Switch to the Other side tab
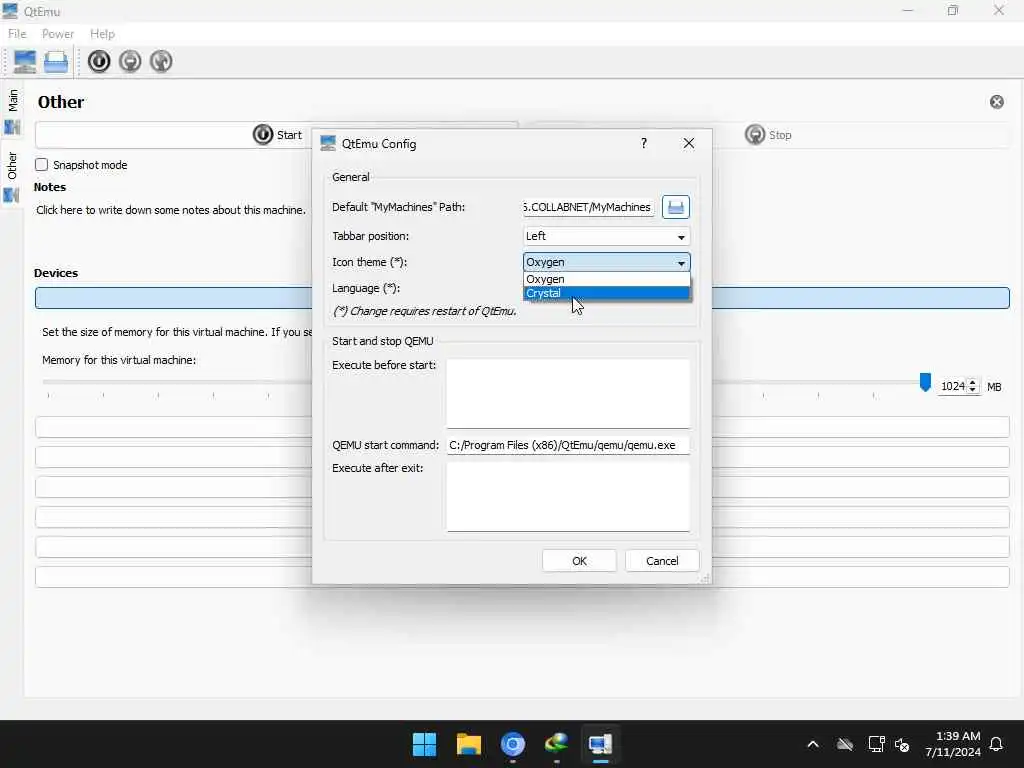 pos(12,176)
